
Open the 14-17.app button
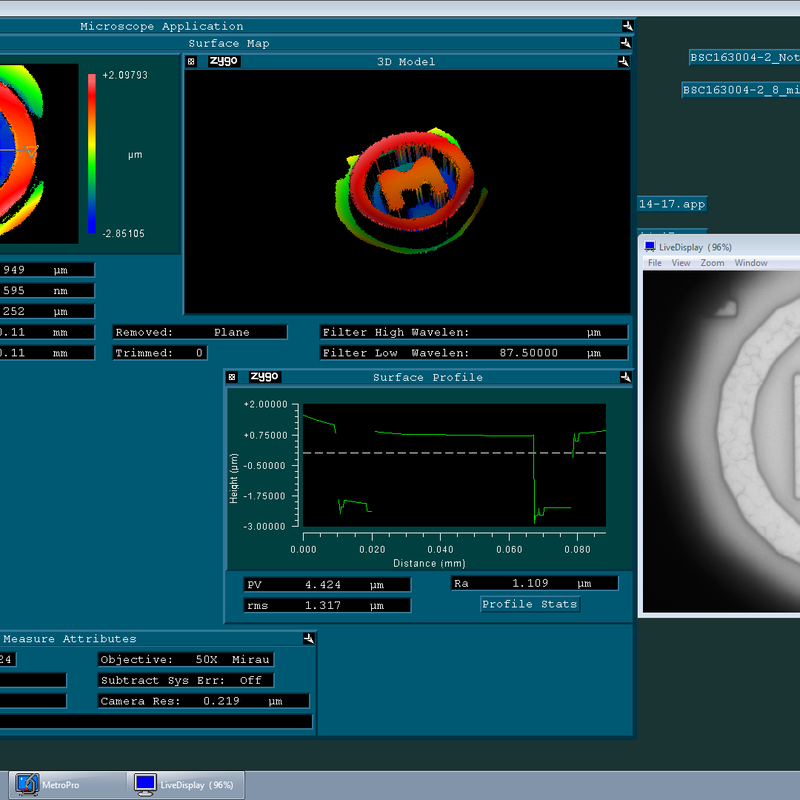672,204
